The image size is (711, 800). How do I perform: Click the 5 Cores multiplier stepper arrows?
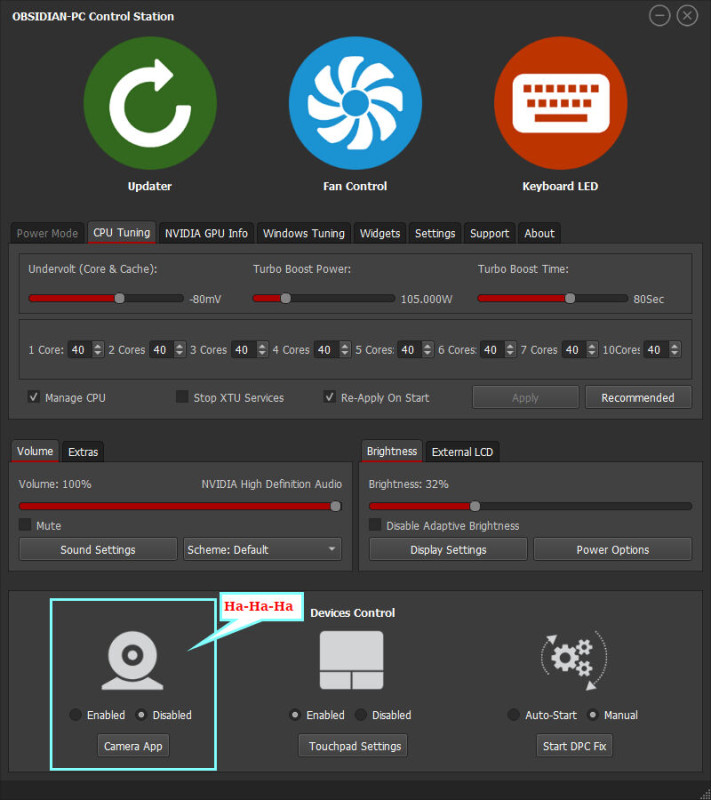coord(427,349)
